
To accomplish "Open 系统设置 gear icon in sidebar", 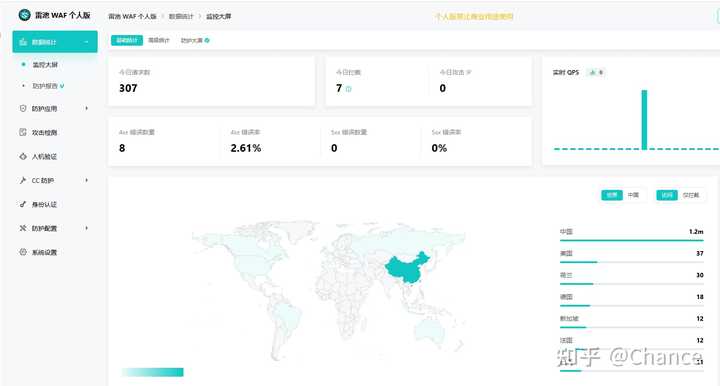I will pyautogui.click(x=23, y=252).
